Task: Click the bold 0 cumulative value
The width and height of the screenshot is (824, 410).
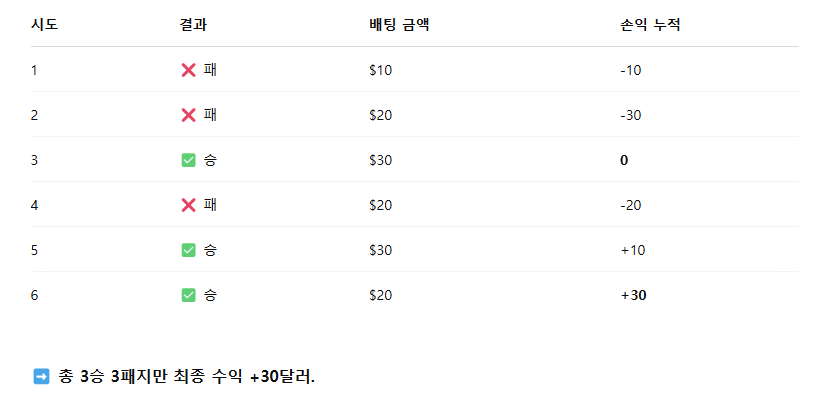Action: pos(624,160)
